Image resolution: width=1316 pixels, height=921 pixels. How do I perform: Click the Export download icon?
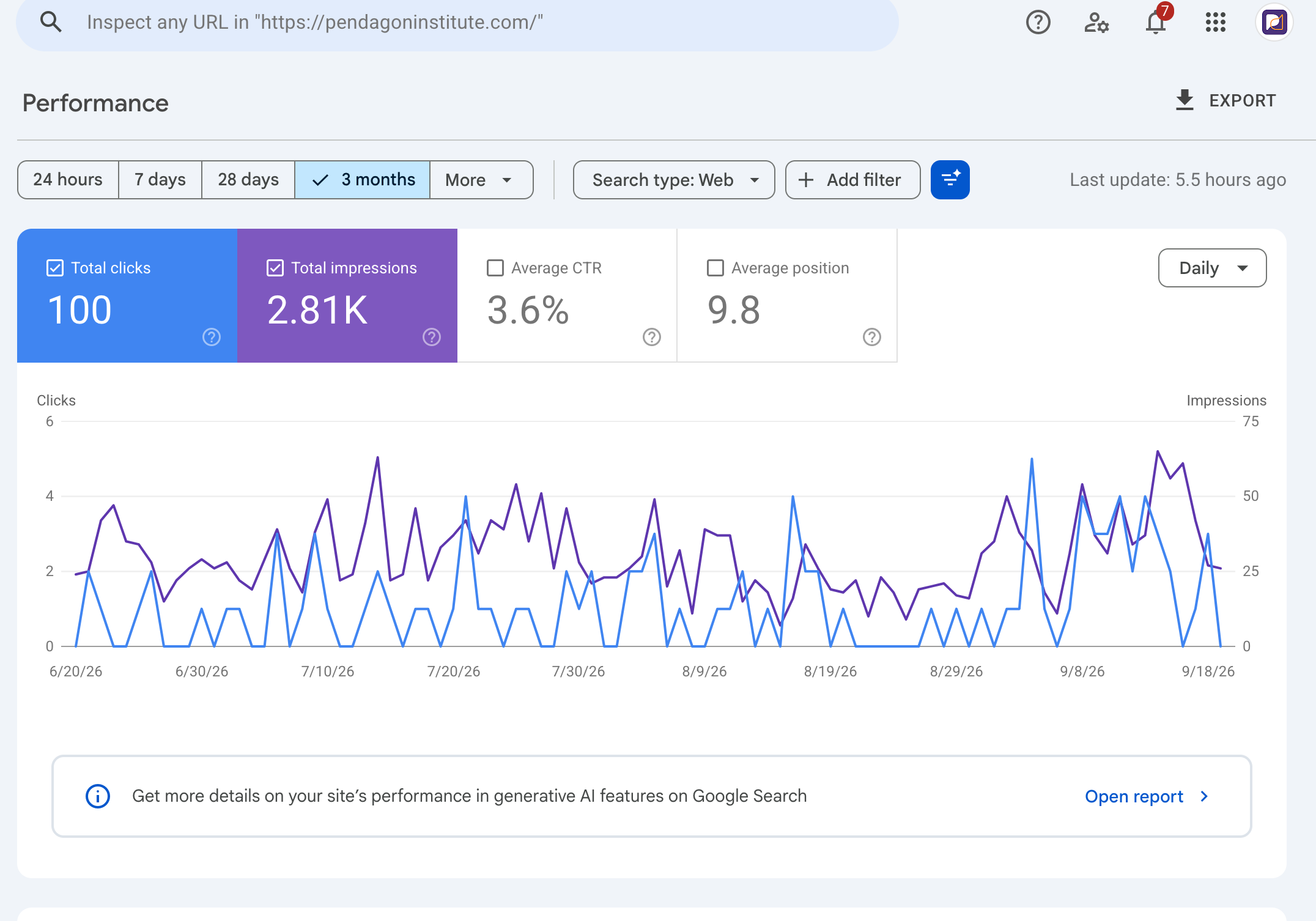tap(1185, 100)
